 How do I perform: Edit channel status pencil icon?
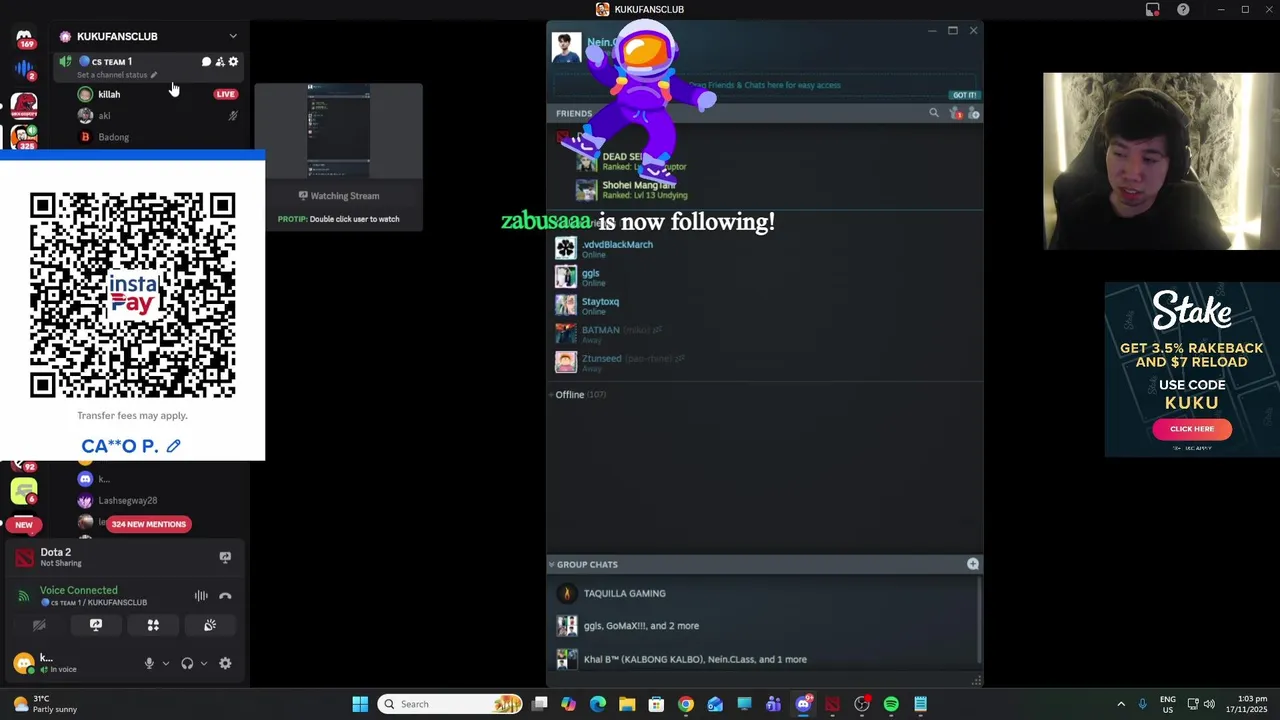click(x=153, y=75)
